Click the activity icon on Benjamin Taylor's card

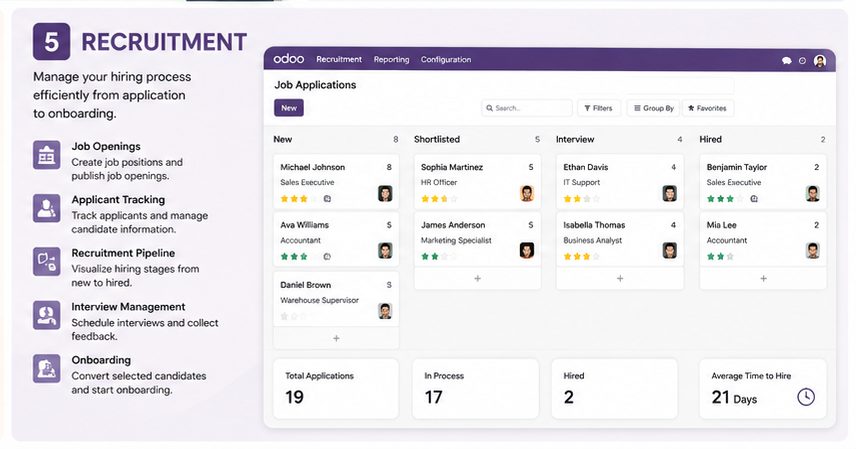[754, 199]
